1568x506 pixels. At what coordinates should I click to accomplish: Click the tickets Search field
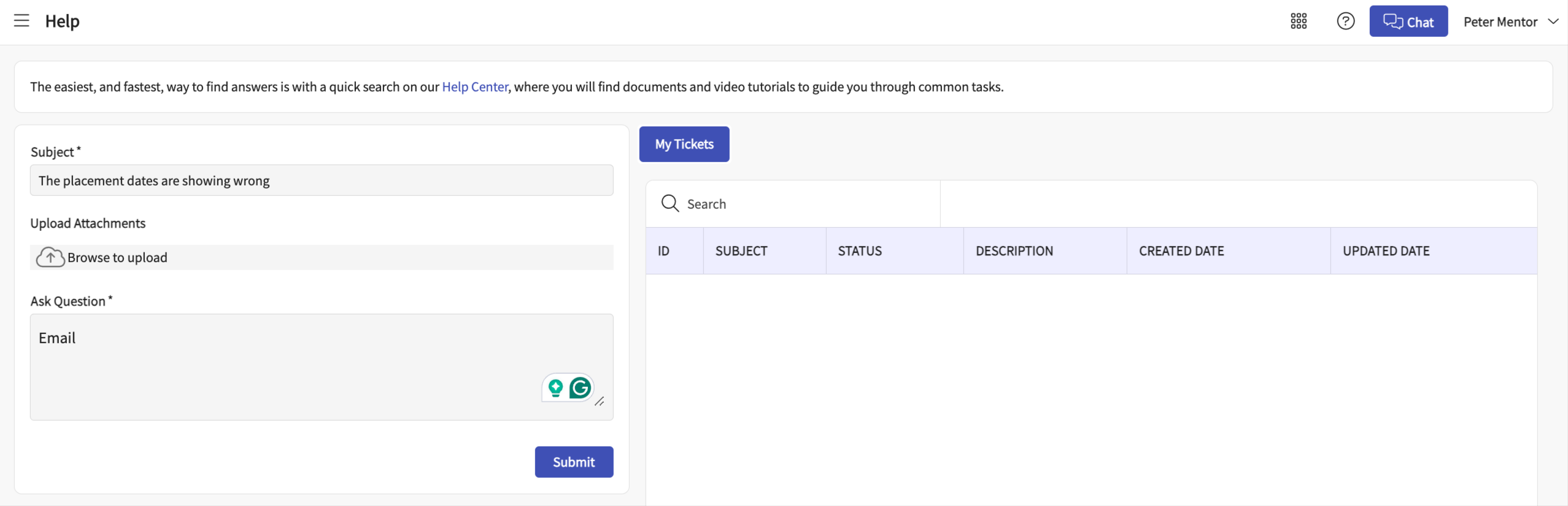click(x=809, y=204)
